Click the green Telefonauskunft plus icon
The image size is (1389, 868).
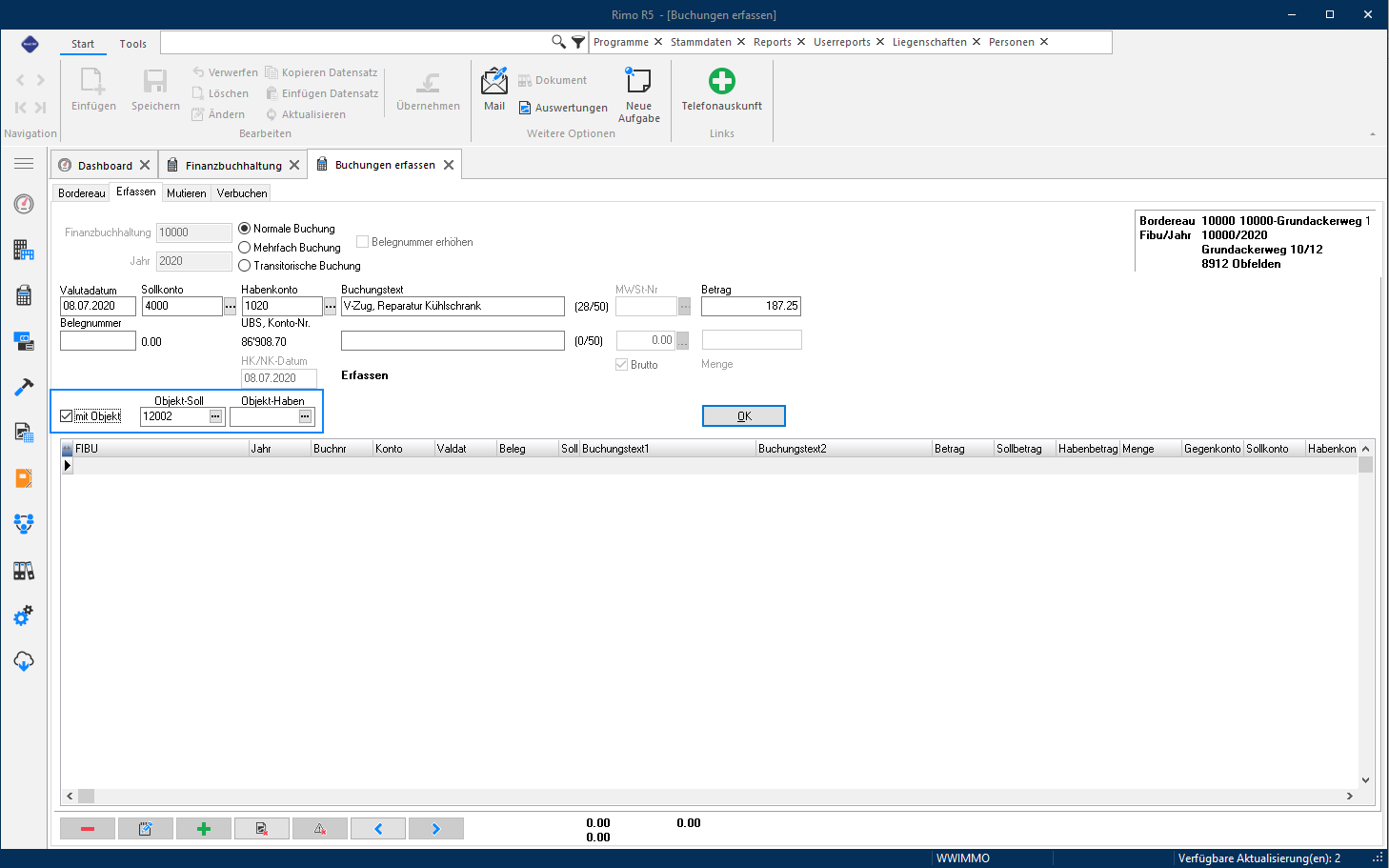(x=721, y=81)
